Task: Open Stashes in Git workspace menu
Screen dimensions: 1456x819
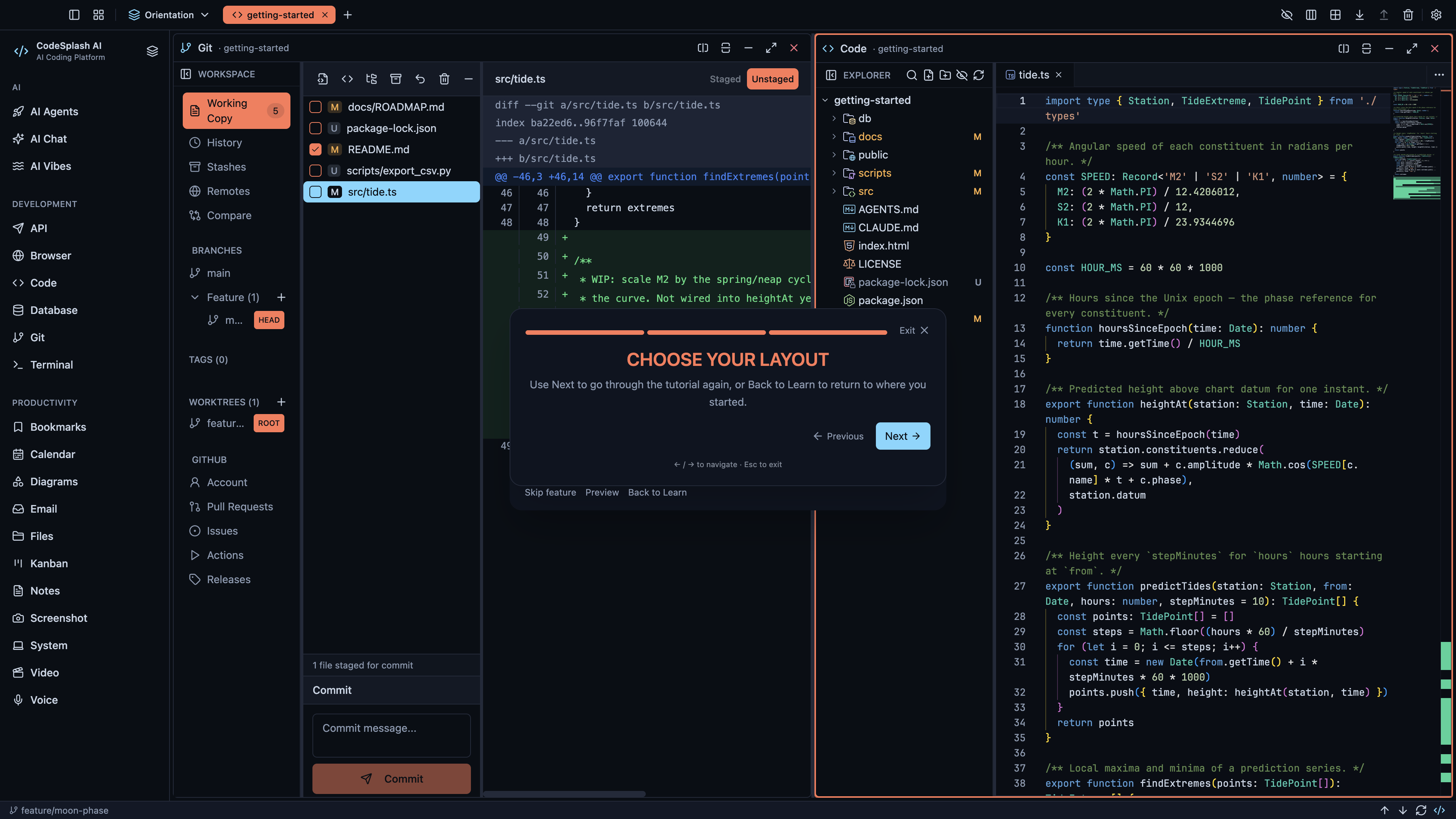Action: click(236, 167)
